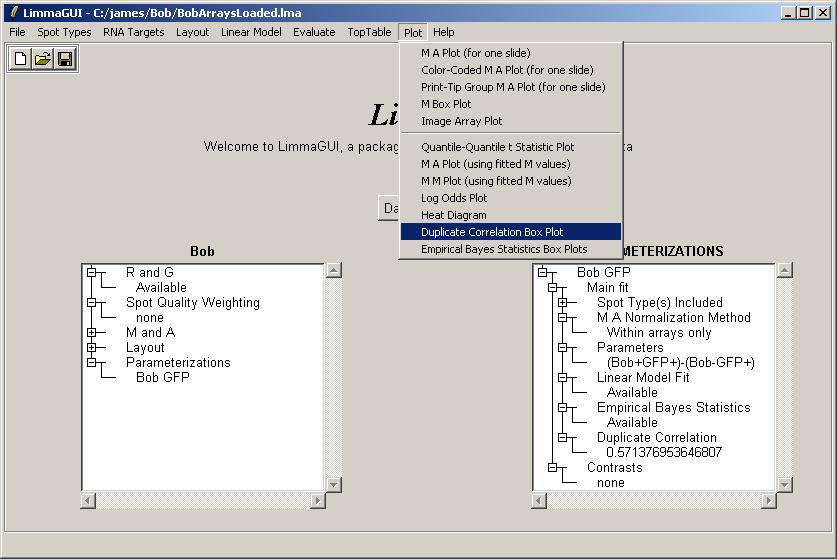Image resolution: width=837 pixels, height=559 pixels.
Task: Click the New file toolbar icon
Action: [20, 59]
